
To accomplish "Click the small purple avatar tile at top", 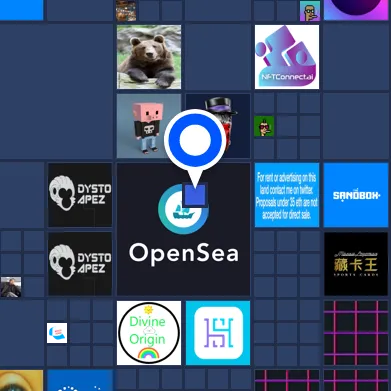I will coord(310,11).
